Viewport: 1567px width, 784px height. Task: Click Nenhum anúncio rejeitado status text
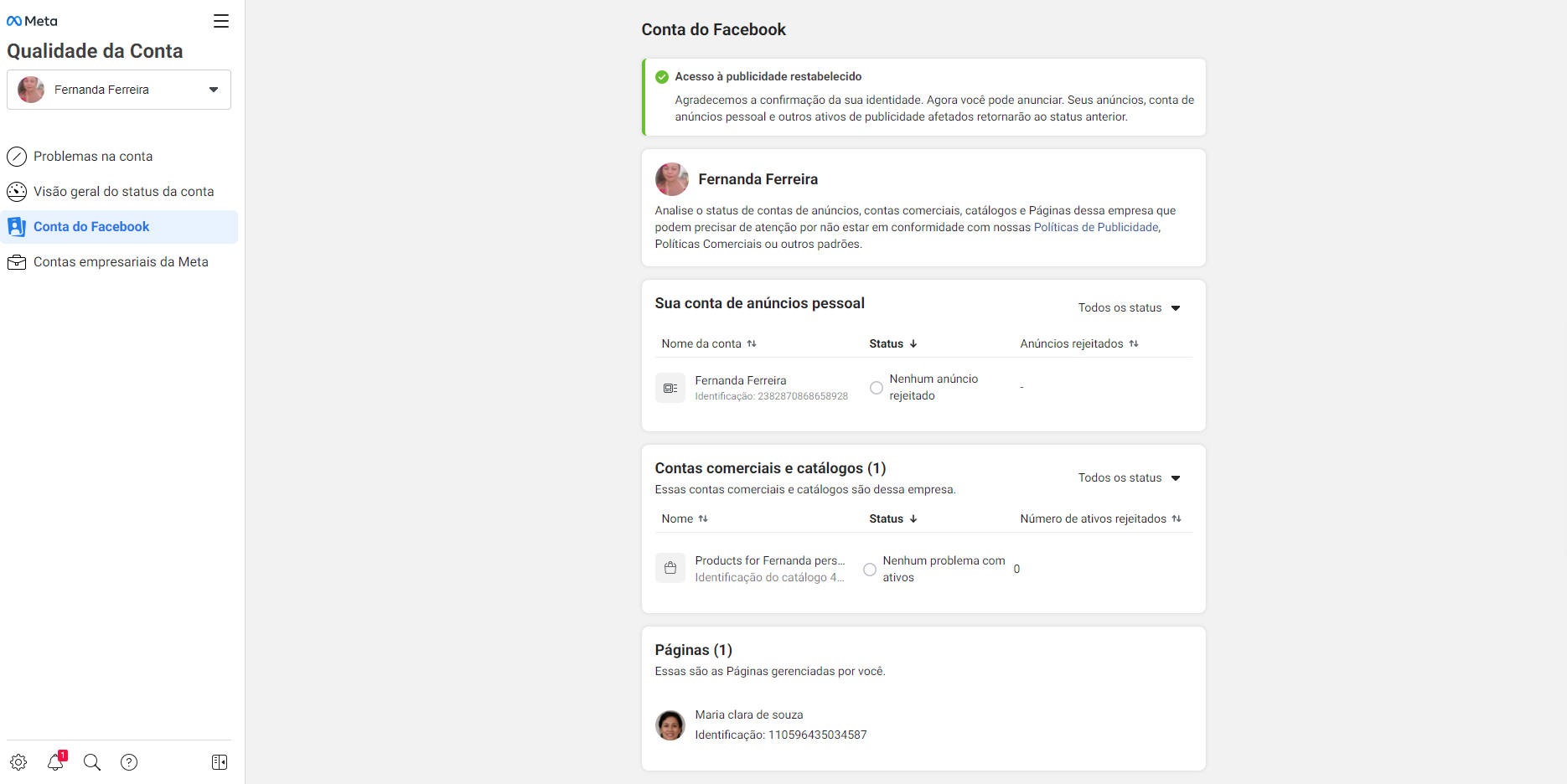point(933,387)
